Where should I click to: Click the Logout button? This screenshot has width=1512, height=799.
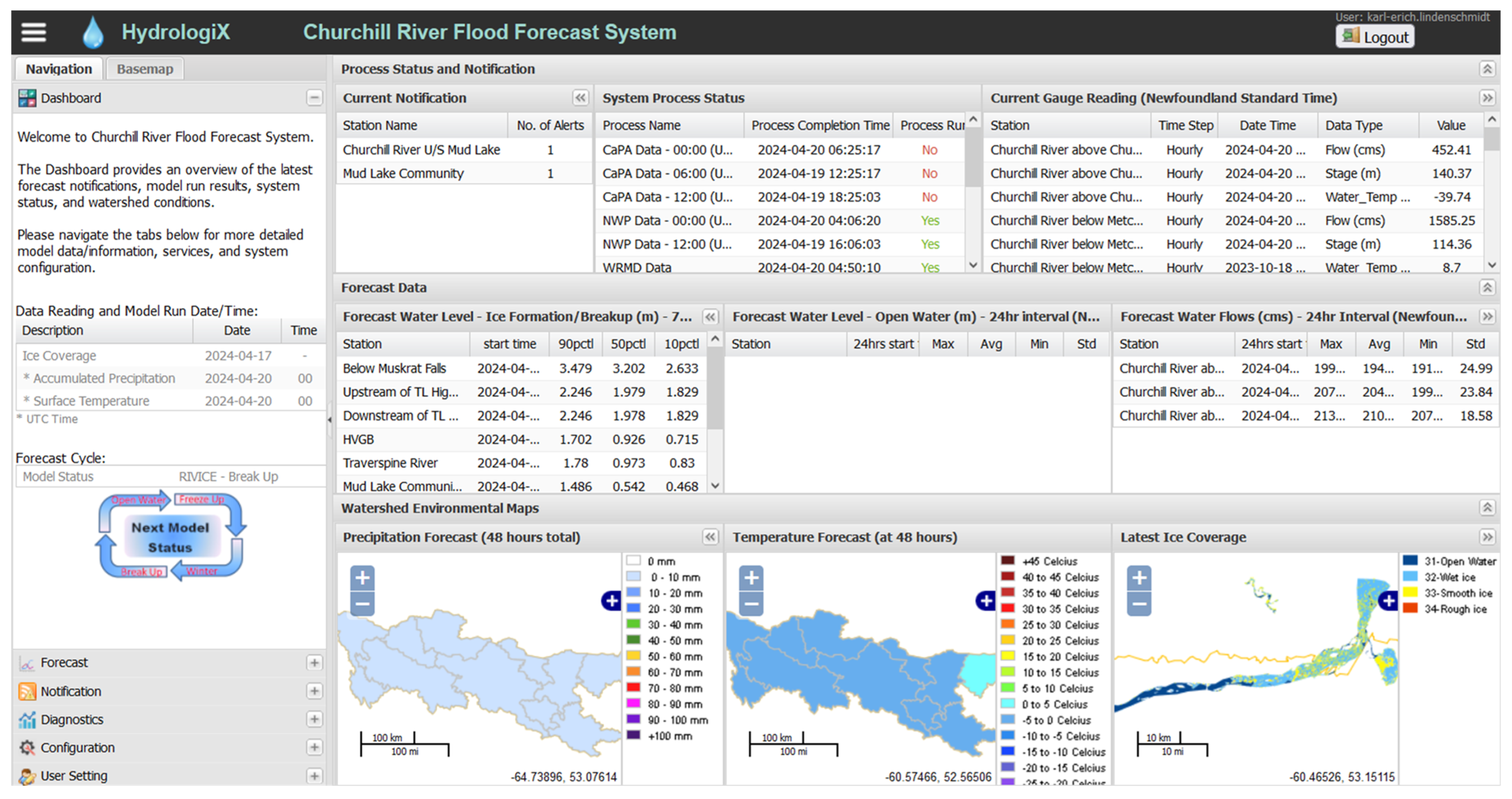point(1375,37)
